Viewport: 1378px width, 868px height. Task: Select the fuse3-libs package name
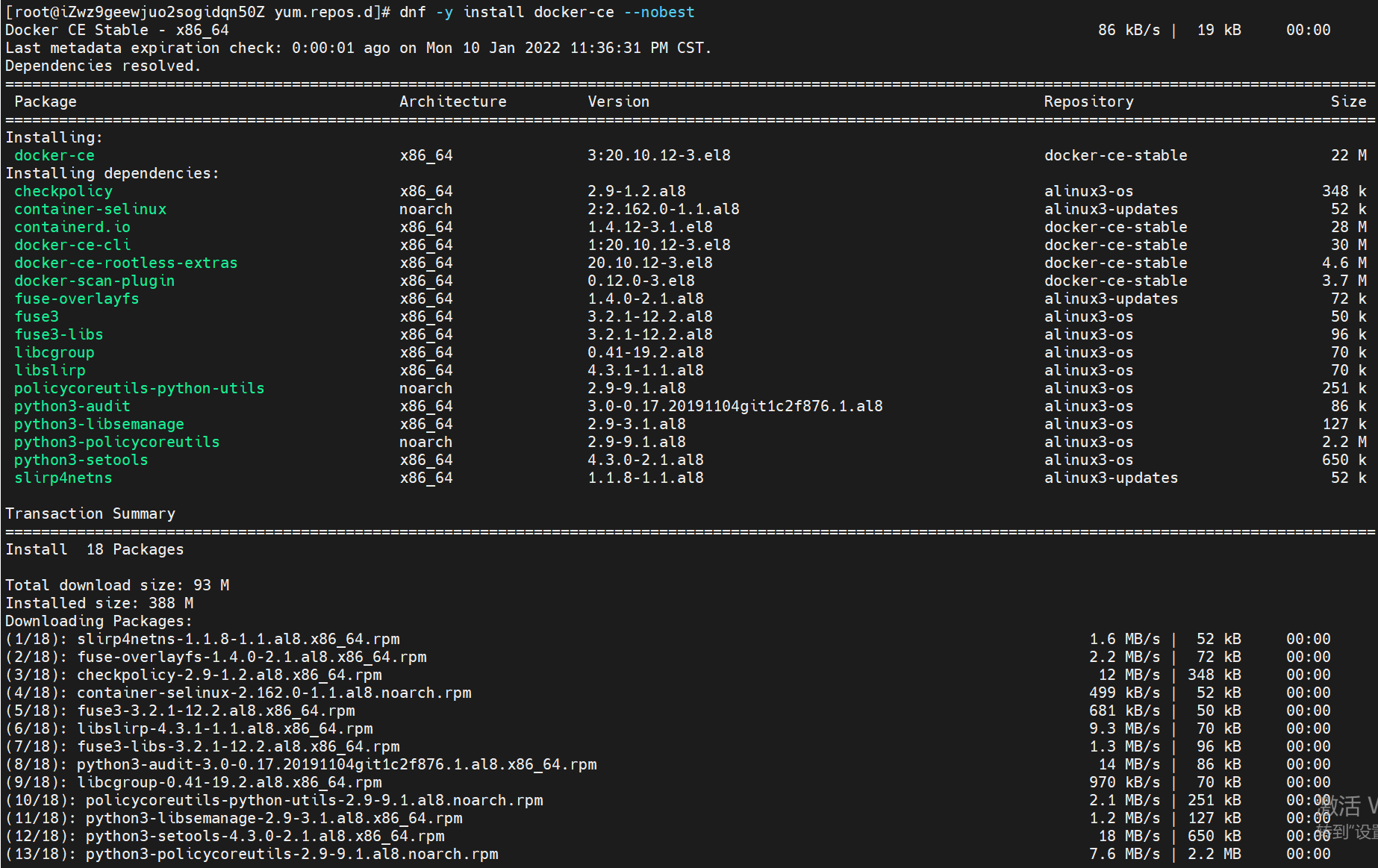(x=59, y=334)
